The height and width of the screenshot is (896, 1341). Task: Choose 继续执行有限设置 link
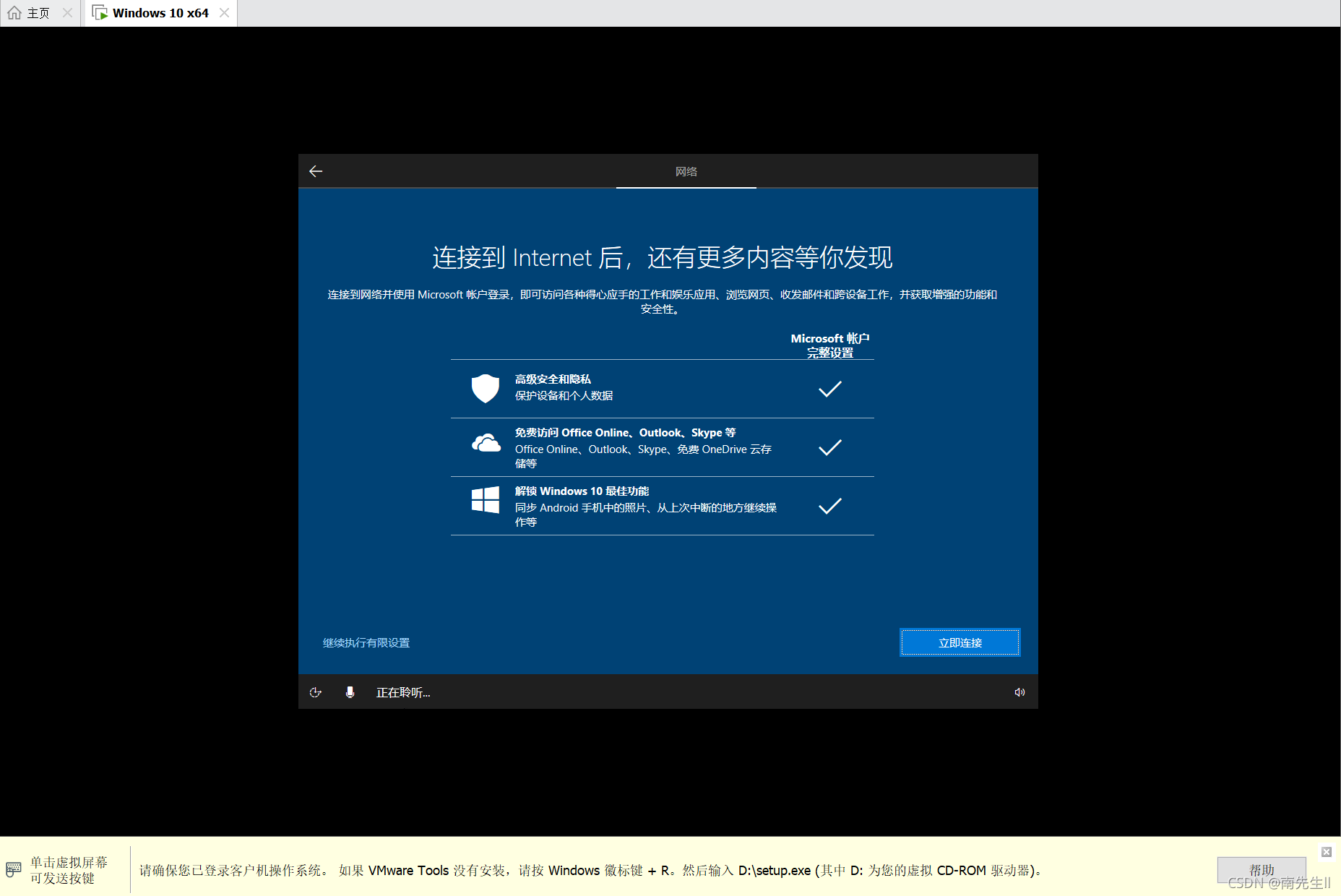(366, 642)
